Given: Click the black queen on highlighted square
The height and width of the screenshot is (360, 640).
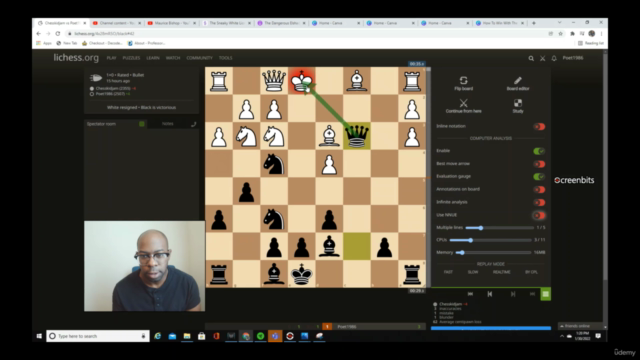Looking at the screenshot, I should click(x=357, y=136).
